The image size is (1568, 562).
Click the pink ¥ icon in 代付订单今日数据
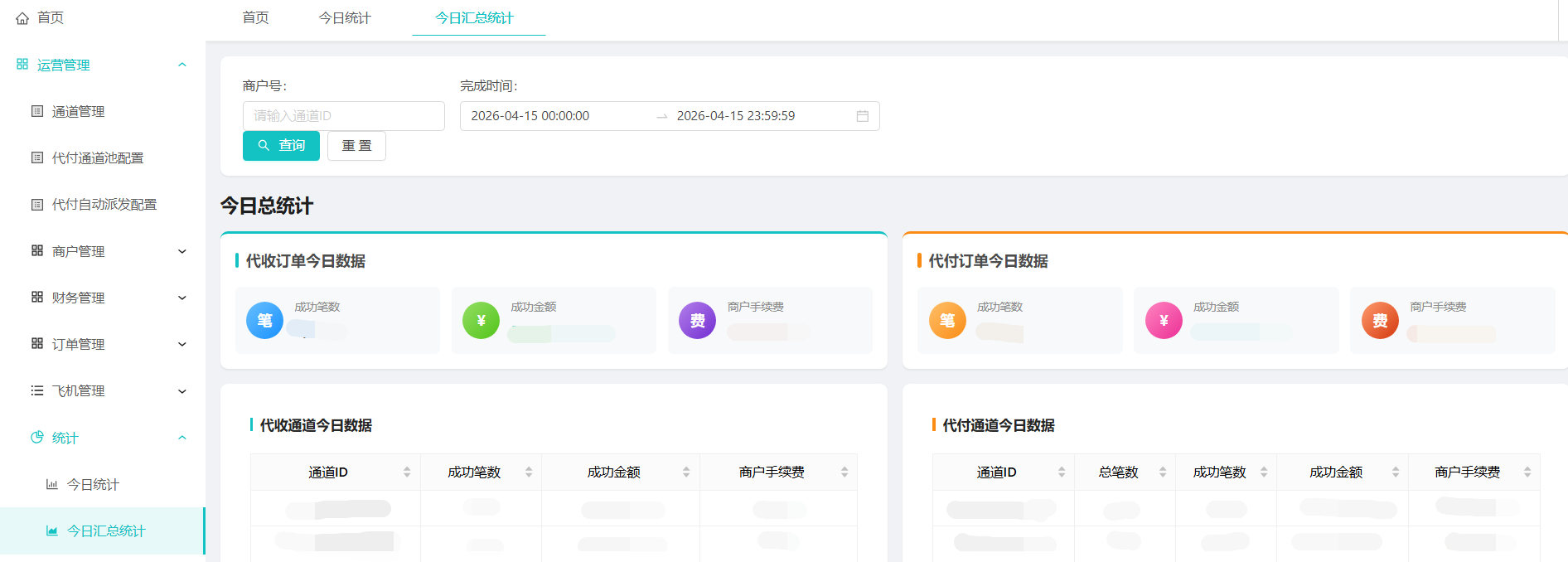(x=1164, y=321)
